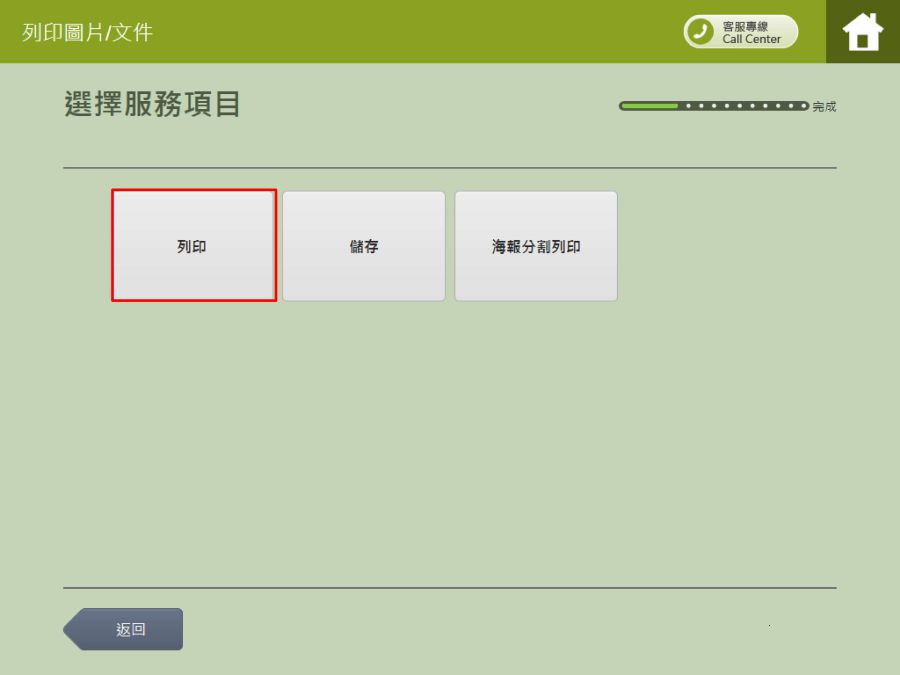Select the 列印 service option

pos(193,246)
